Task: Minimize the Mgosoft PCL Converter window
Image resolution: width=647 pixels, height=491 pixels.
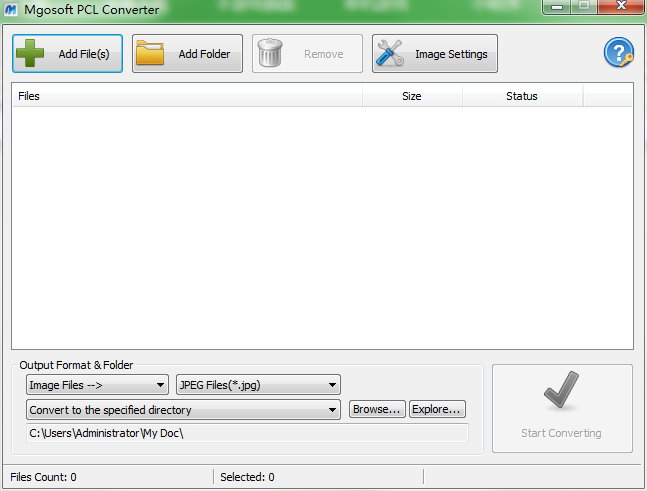Action: [557, 7]
